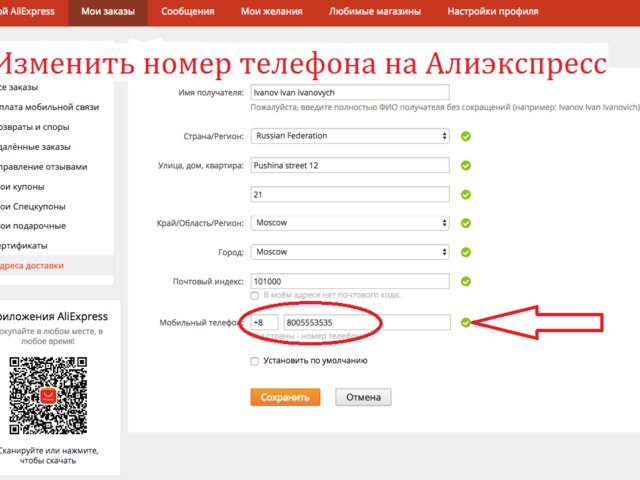Viewport: 640px width, 480px height.
Task: Open the Сообщения tab
Action: [187, 12]
